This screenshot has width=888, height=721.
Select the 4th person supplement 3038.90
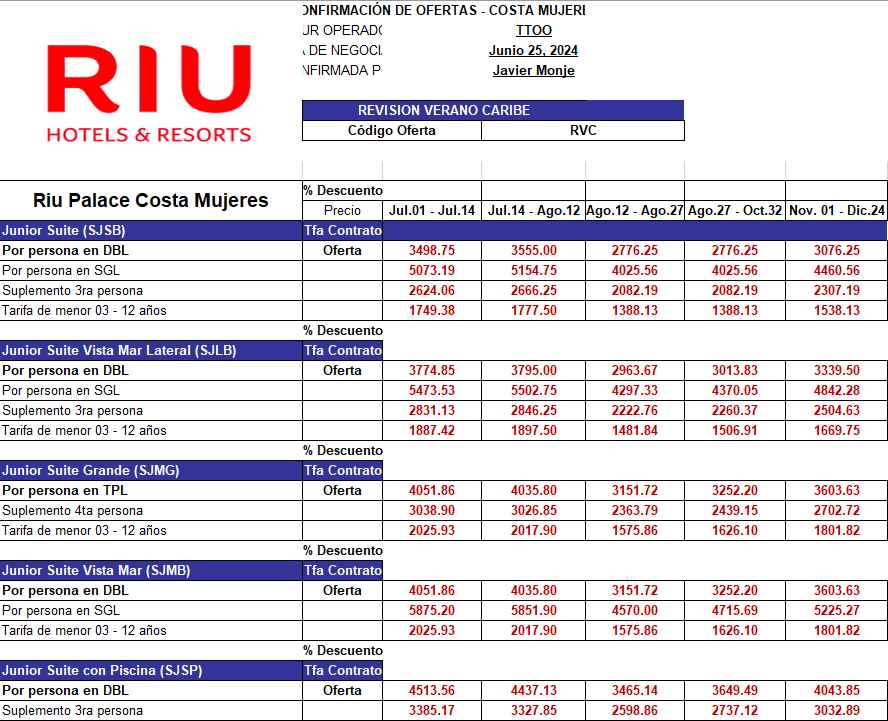[x=432, y=511]
